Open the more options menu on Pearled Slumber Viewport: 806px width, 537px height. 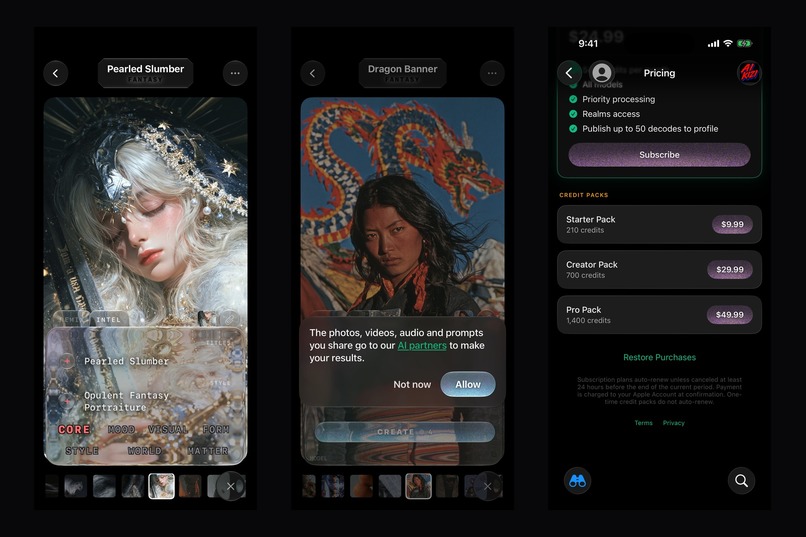click(235, 73)
